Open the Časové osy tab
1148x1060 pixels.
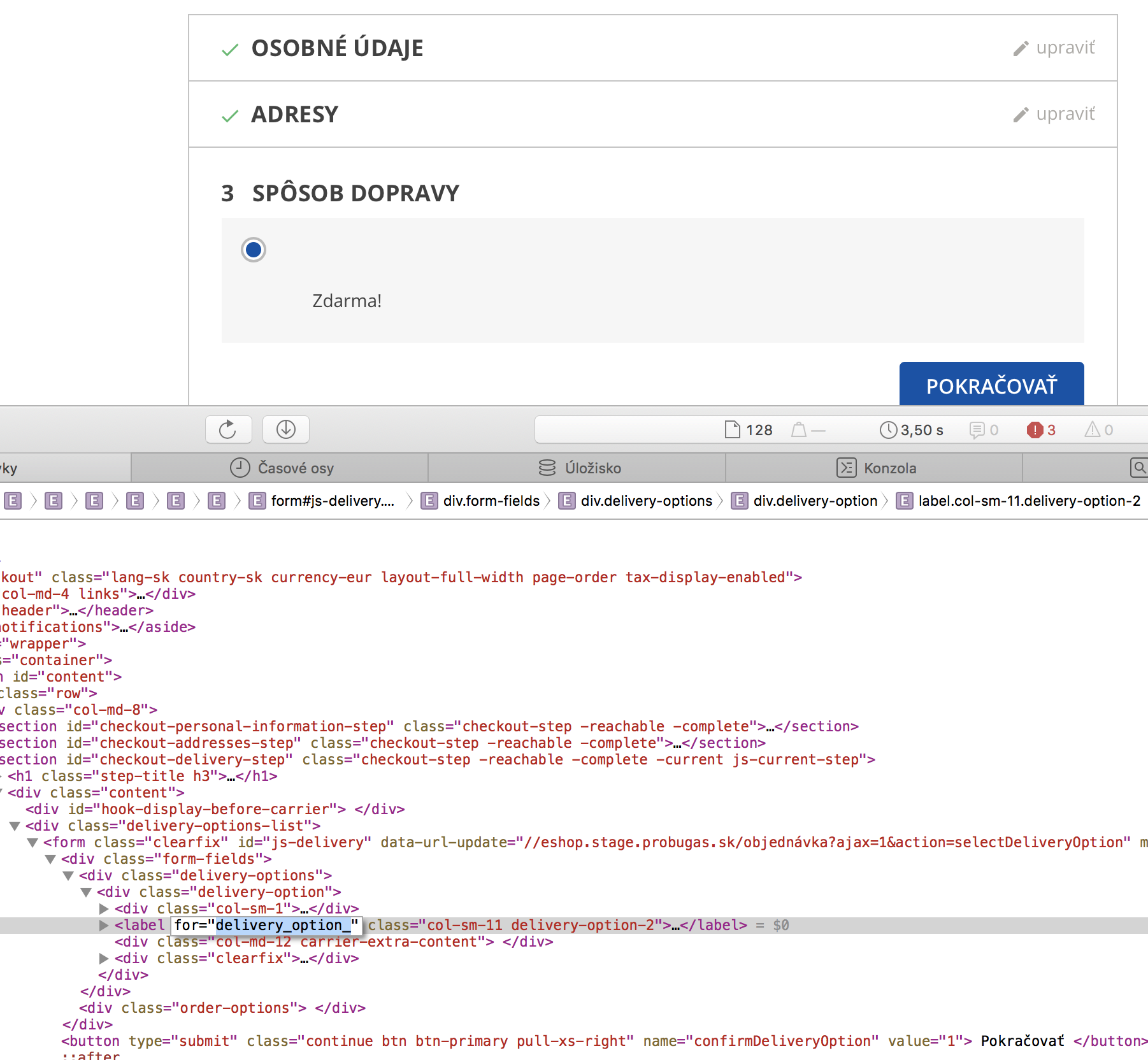coord(280,468)
